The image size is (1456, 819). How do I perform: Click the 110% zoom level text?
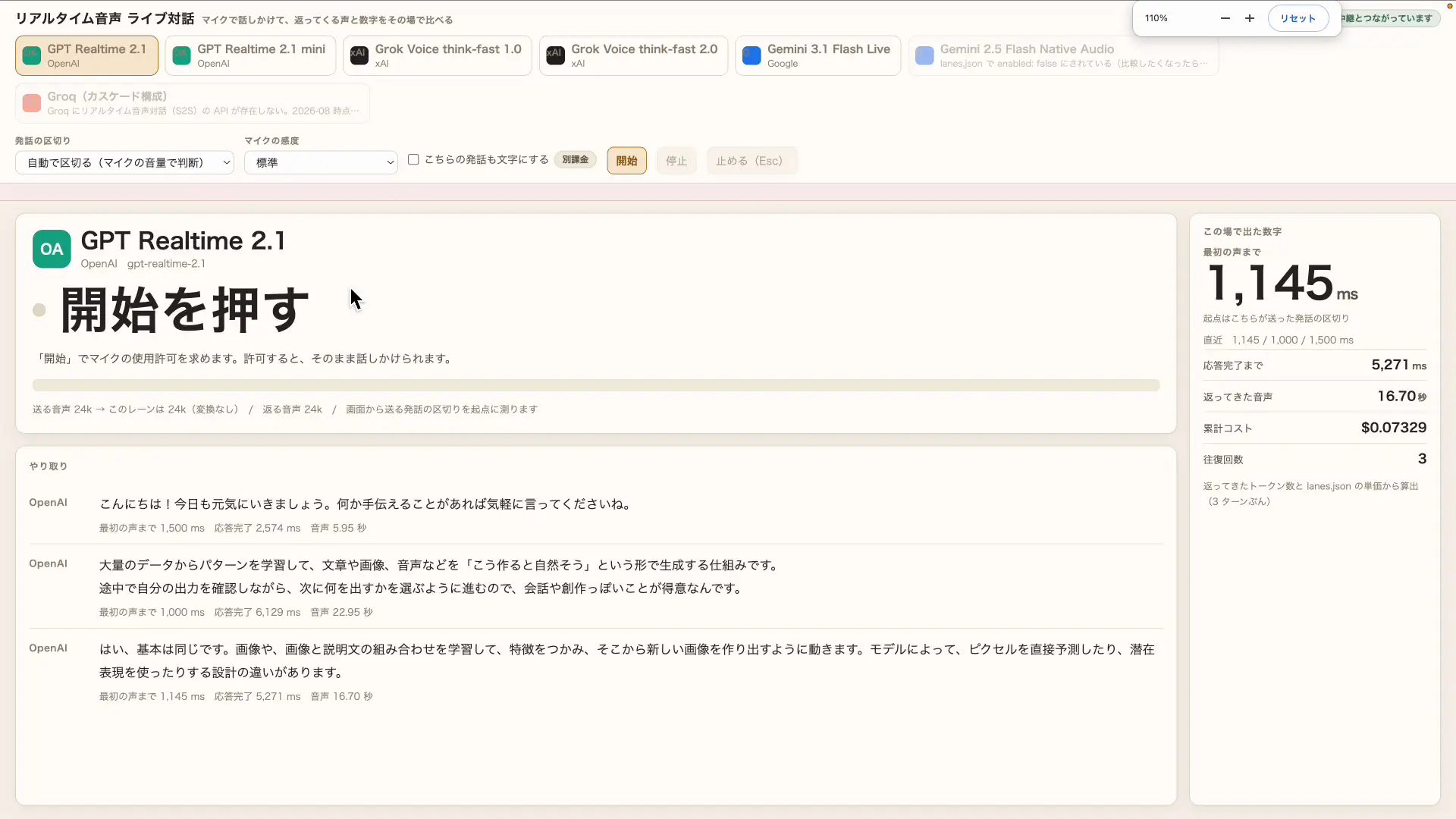[1156, 18]
